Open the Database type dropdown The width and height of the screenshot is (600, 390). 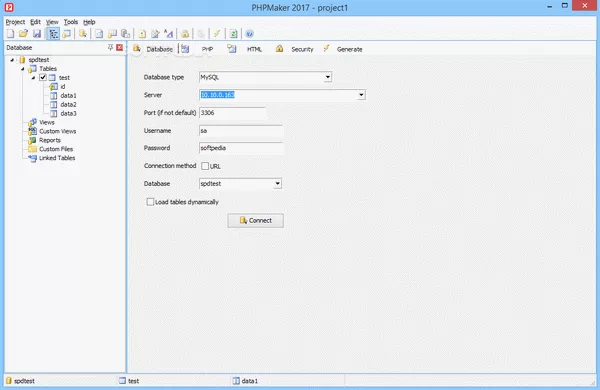(328, 77)
